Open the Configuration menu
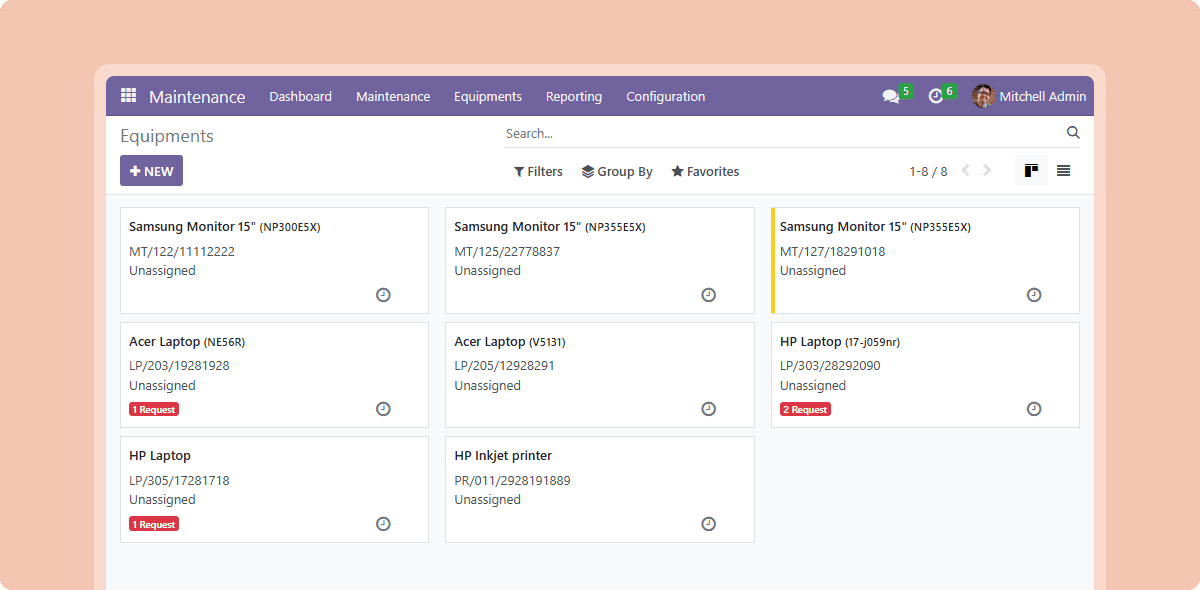This screenshot has height=590, width=1200. coord(665,97)
